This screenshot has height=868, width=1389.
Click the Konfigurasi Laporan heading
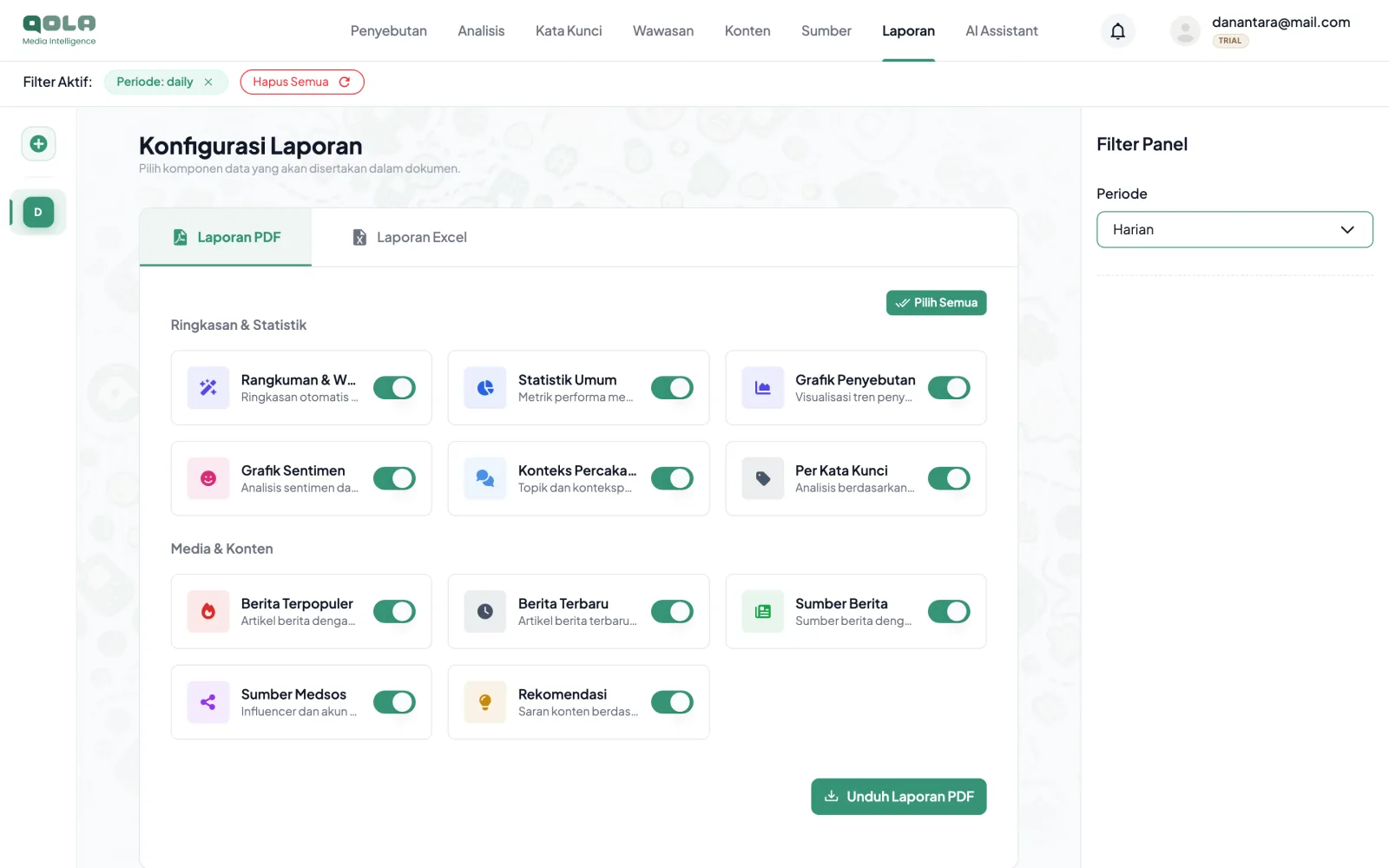click(251, 146)
